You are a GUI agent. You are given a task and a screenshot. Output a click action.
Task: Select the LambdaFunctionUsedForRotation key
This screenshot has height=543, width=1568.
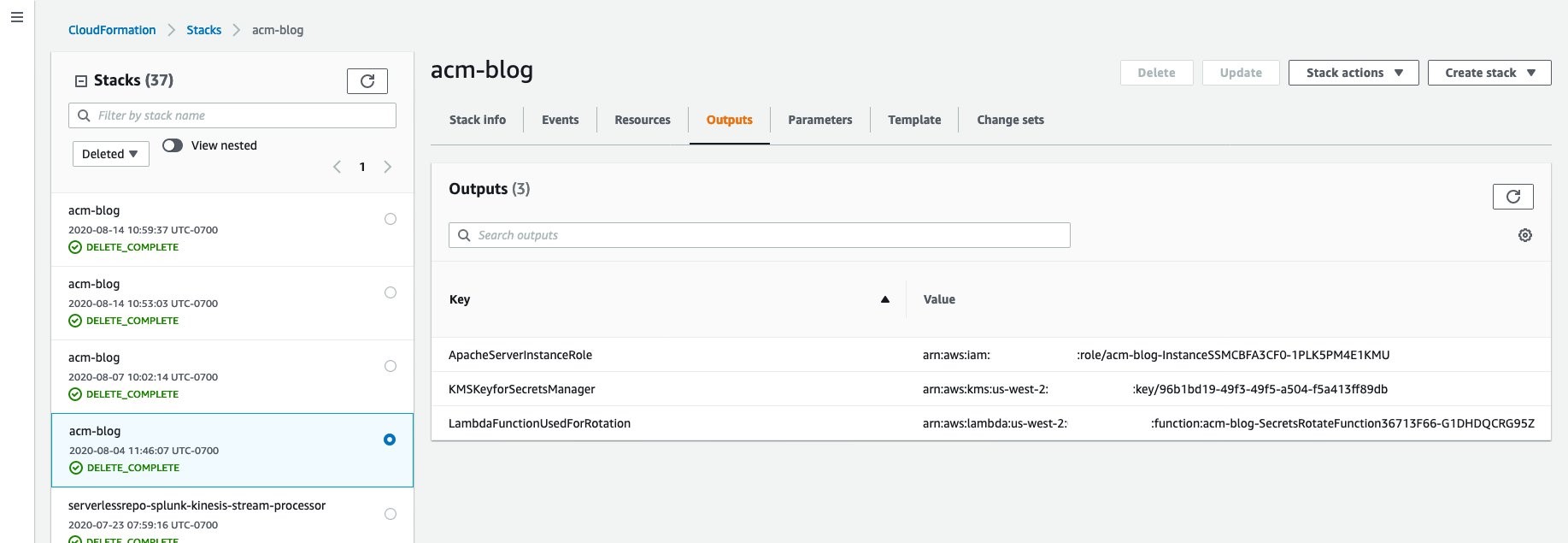pyautogui.click(x=539, y=423)
